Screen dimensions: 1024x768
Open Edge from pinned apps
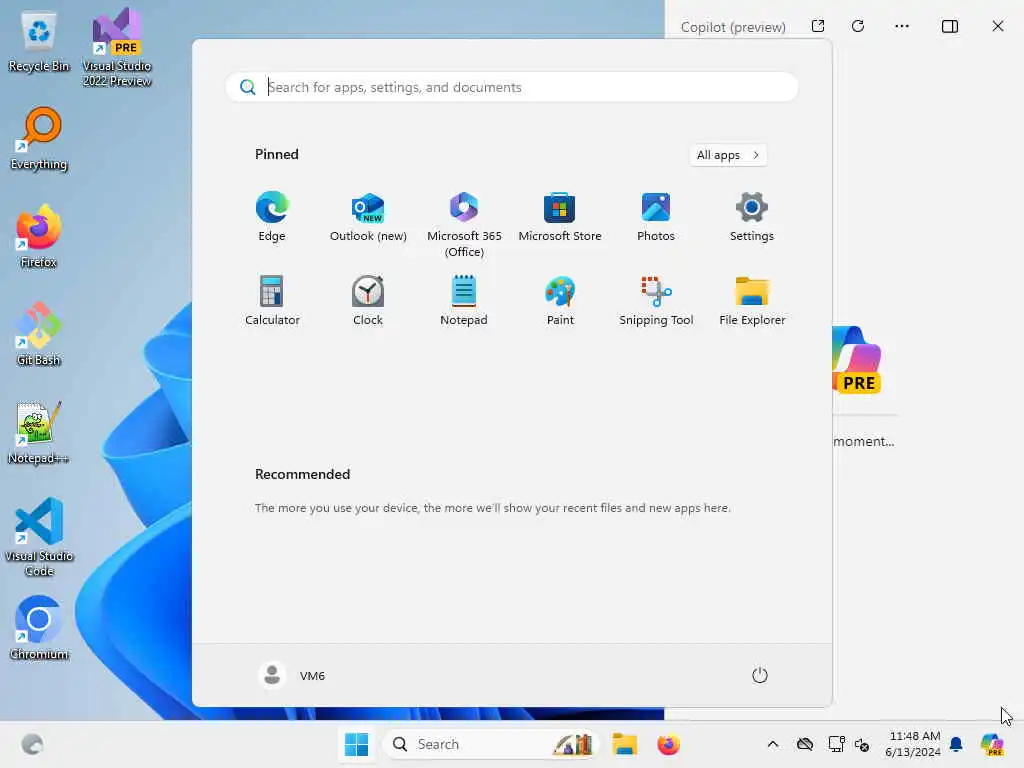point(272,217)
